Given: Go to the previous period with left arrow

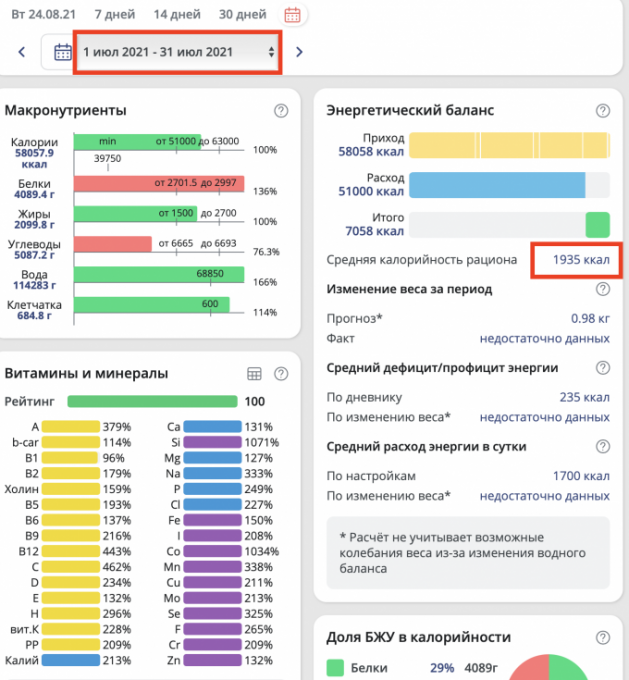Looking at the screenshot, I should pos(22,52).
